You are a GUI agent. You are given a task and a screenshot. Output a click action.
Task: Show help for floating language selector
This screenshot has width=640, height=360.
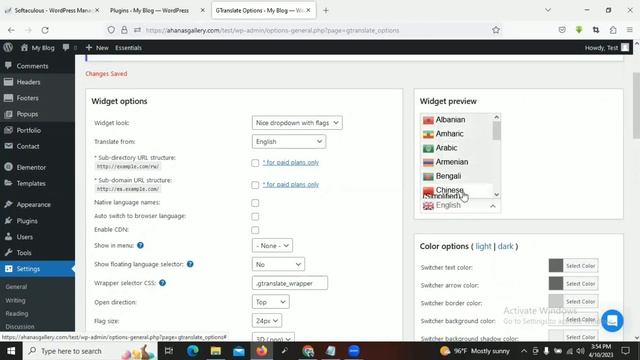[x=190, y=264]
